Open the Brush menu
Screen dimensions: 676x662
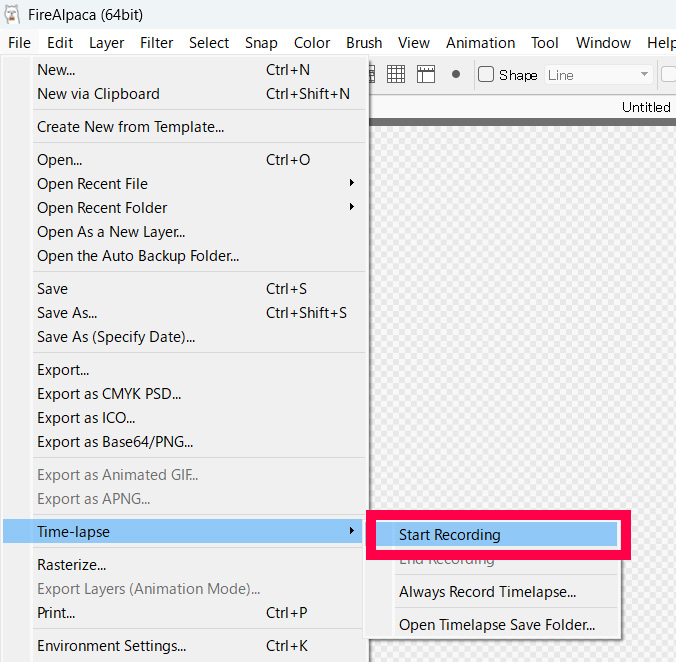[364, 43]
